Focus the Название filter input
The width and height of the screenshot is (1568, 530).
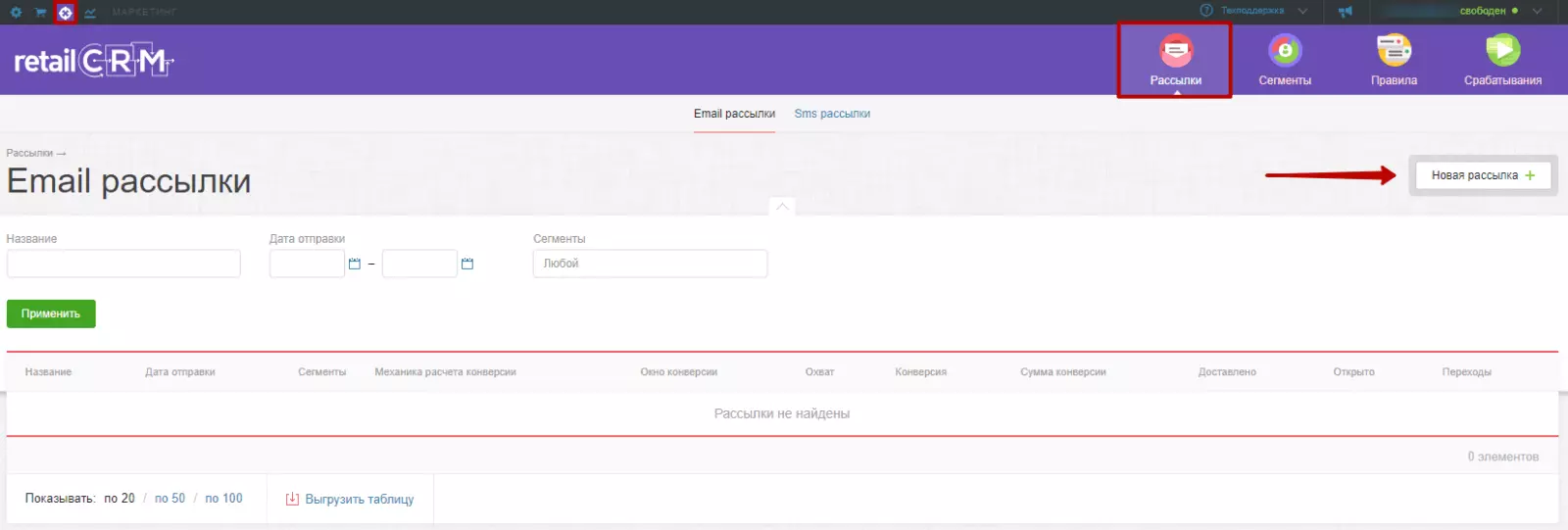pyautogui.click(x=123, y=264)
